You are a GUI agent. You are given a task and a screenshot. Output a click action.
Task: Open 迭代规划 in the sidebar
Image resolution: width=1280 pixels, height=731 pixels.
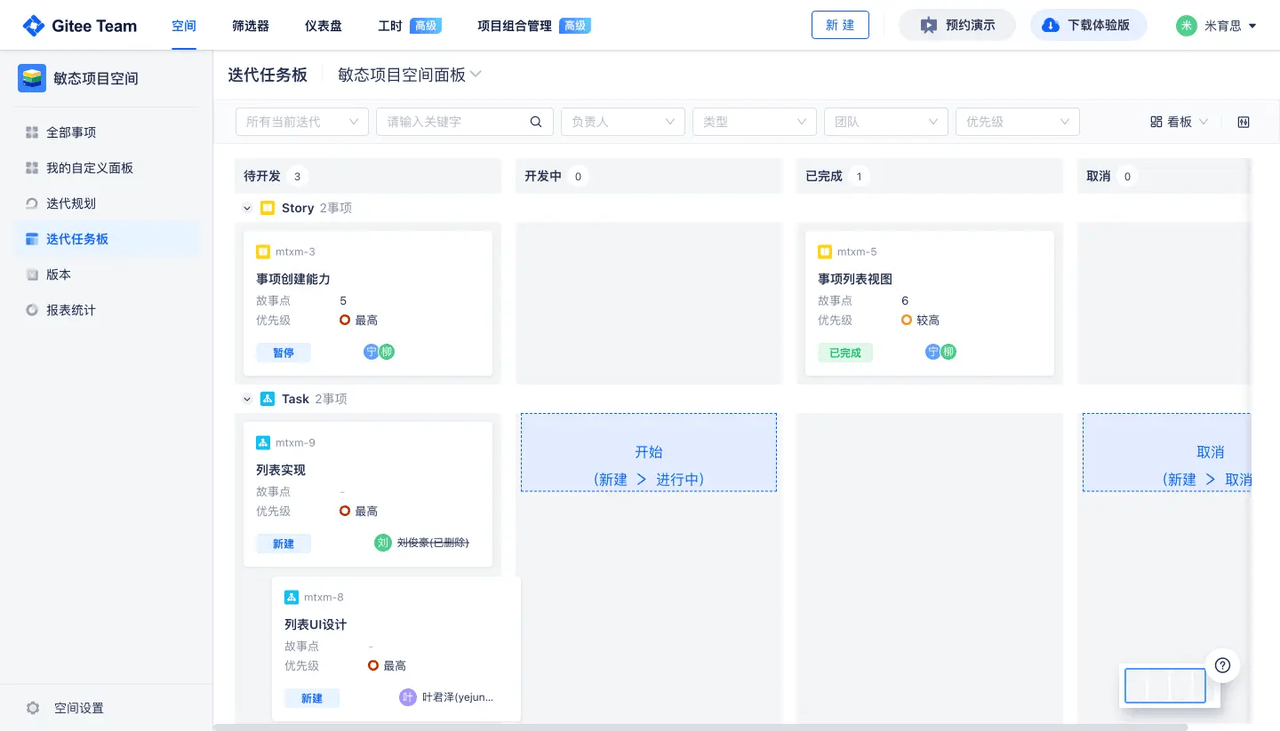[71, 203]
